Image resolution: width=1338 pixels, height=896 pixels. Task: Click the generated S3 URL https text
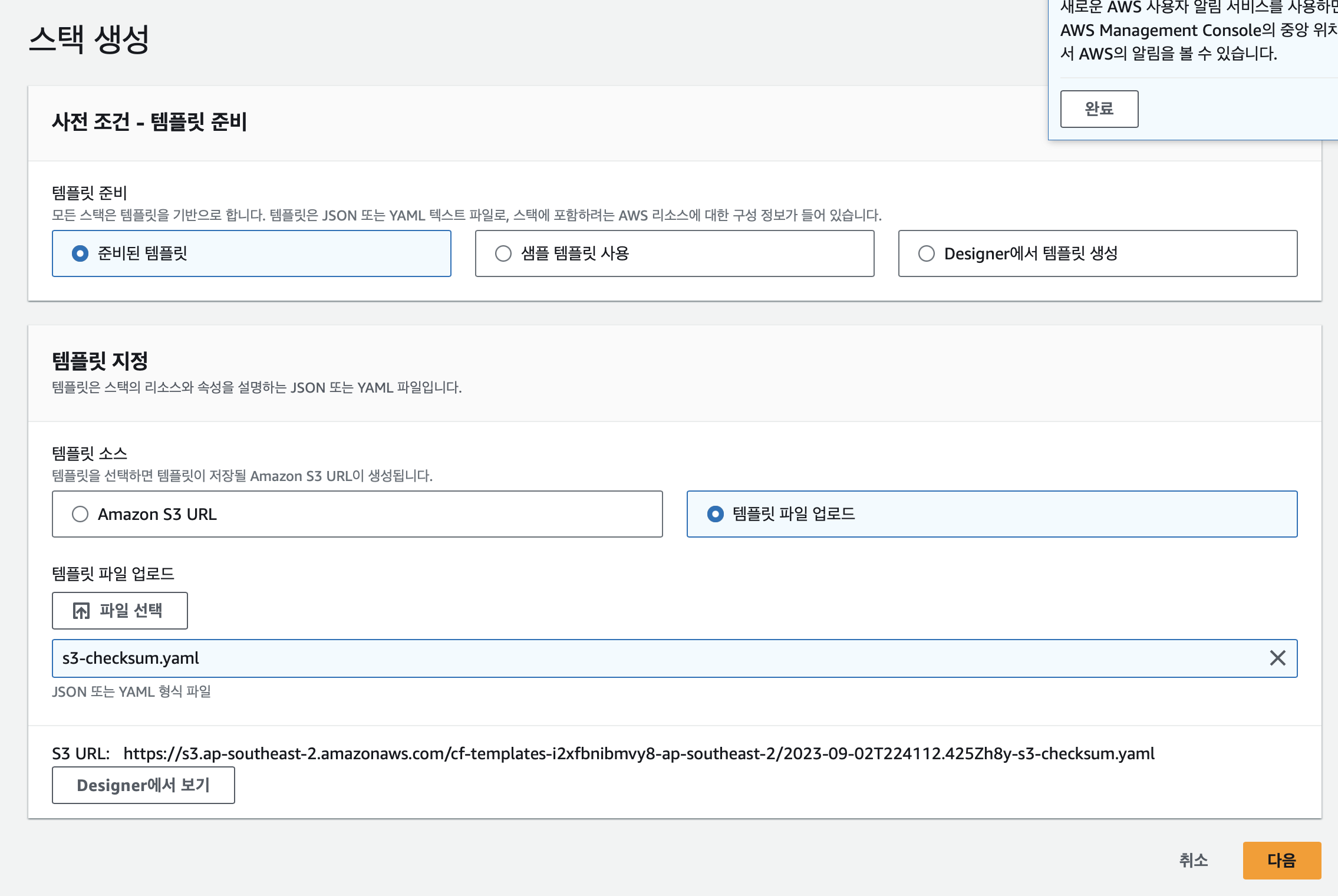[638, 753]
